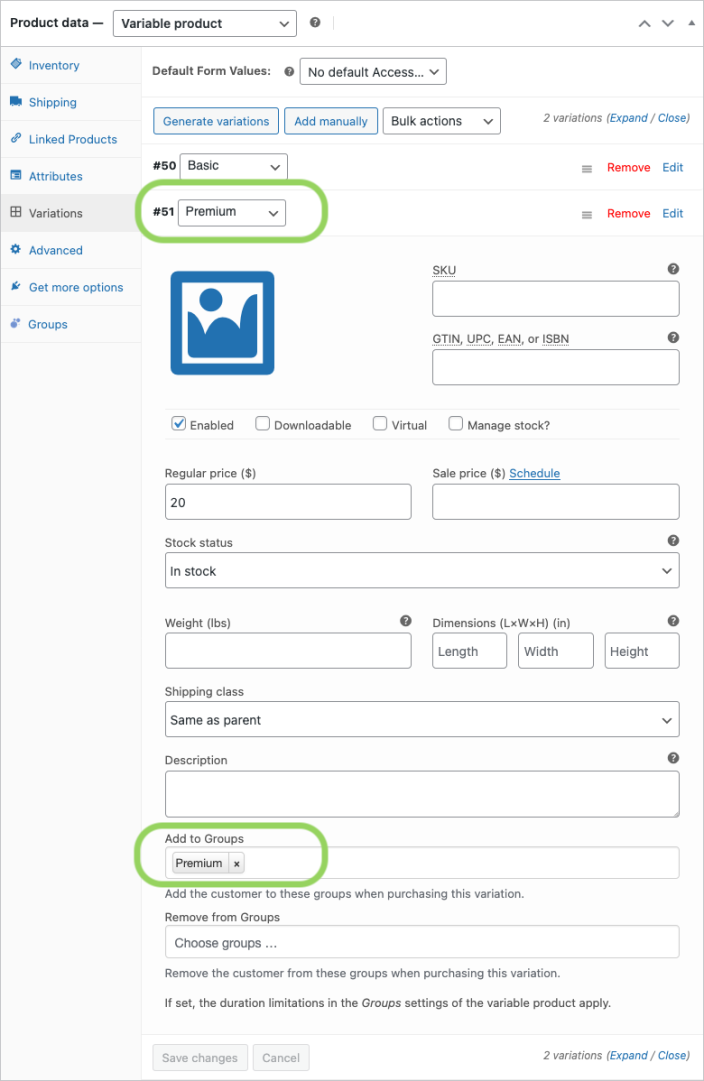704x1081 pixels.
Task: Check the Manage stock? checkbox
Action: pos(456,423)
